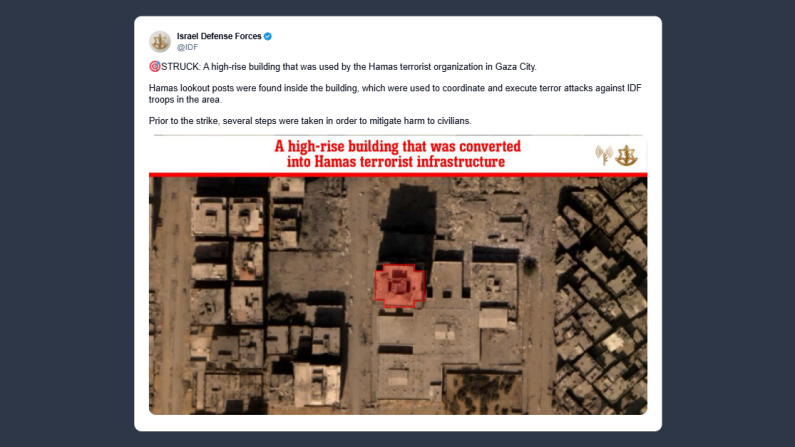Click the vertical road on image left edge

171,296
